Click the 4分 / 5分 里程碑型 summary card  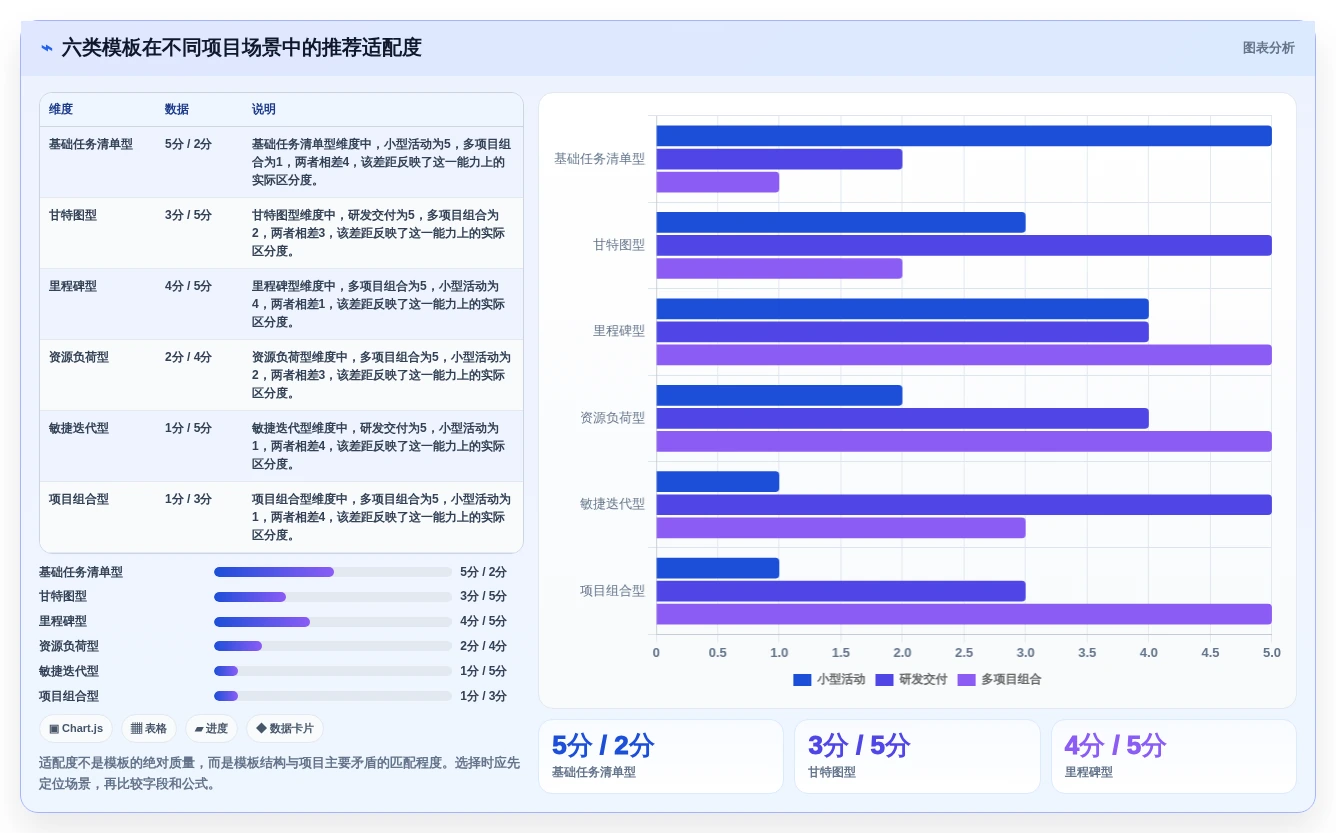1174,756
